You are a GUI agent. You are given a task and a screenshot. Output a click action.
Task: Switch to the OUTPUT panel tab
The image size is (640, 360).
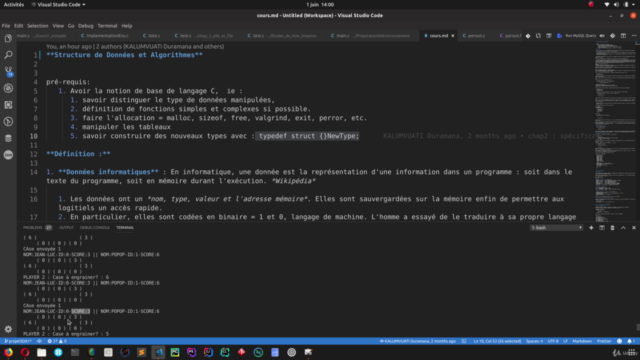pos(66,228)
